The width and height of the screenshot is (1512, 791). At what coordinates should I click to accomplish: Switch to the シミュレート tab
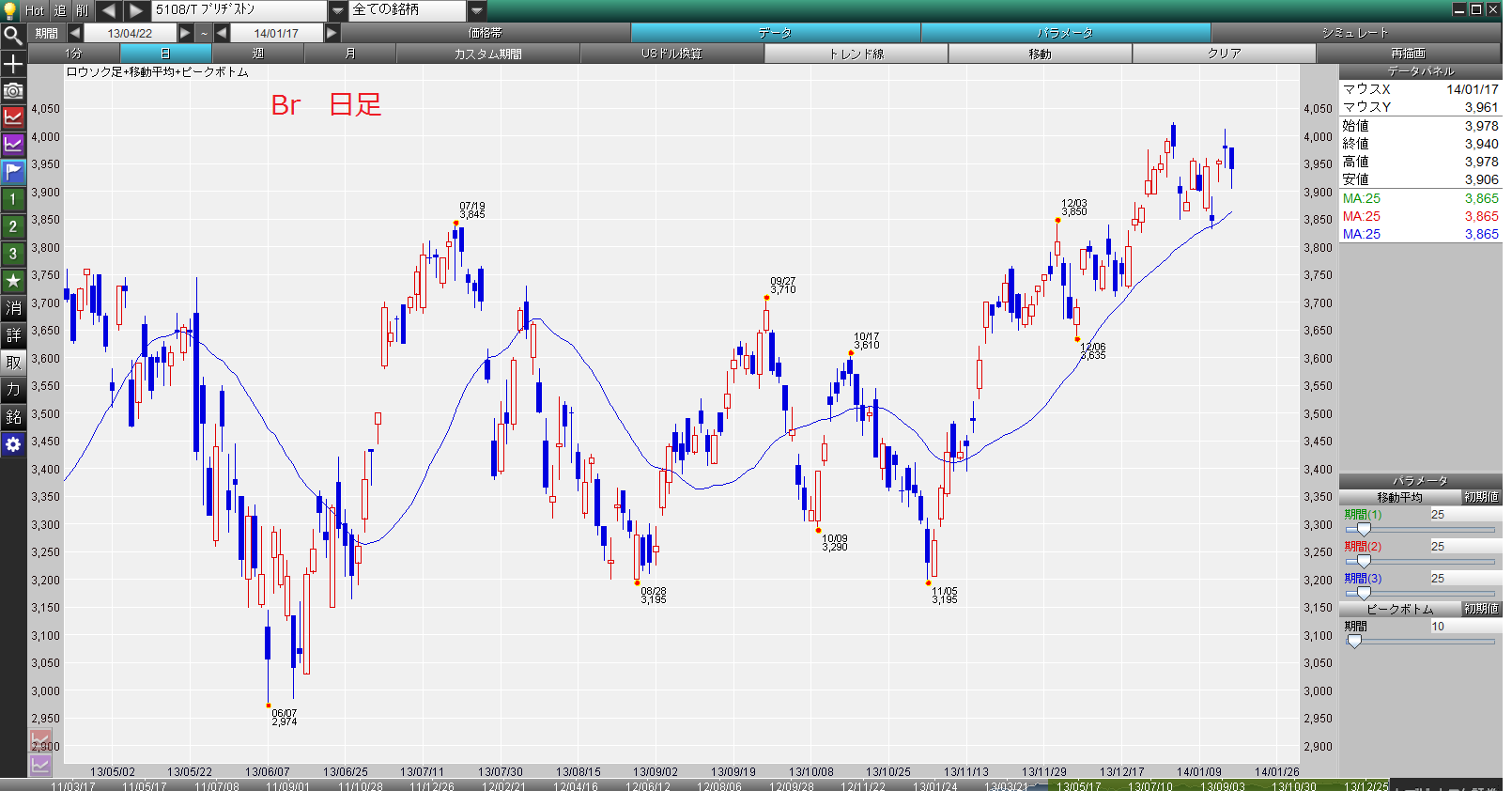(1355, 33)
